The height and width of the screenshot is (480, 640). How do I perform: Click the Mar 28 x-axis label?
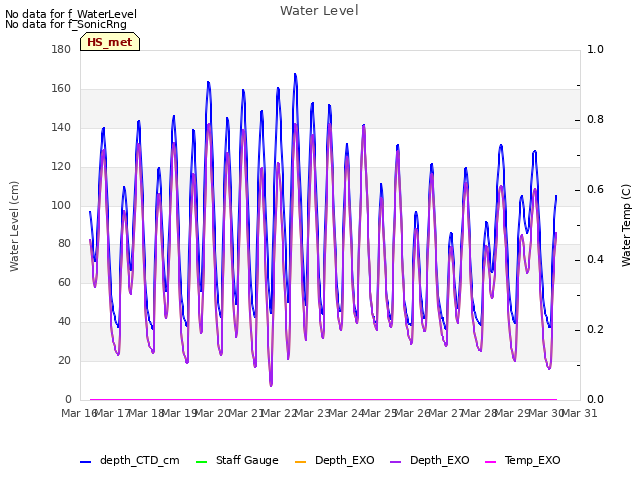tap(480, 413)
